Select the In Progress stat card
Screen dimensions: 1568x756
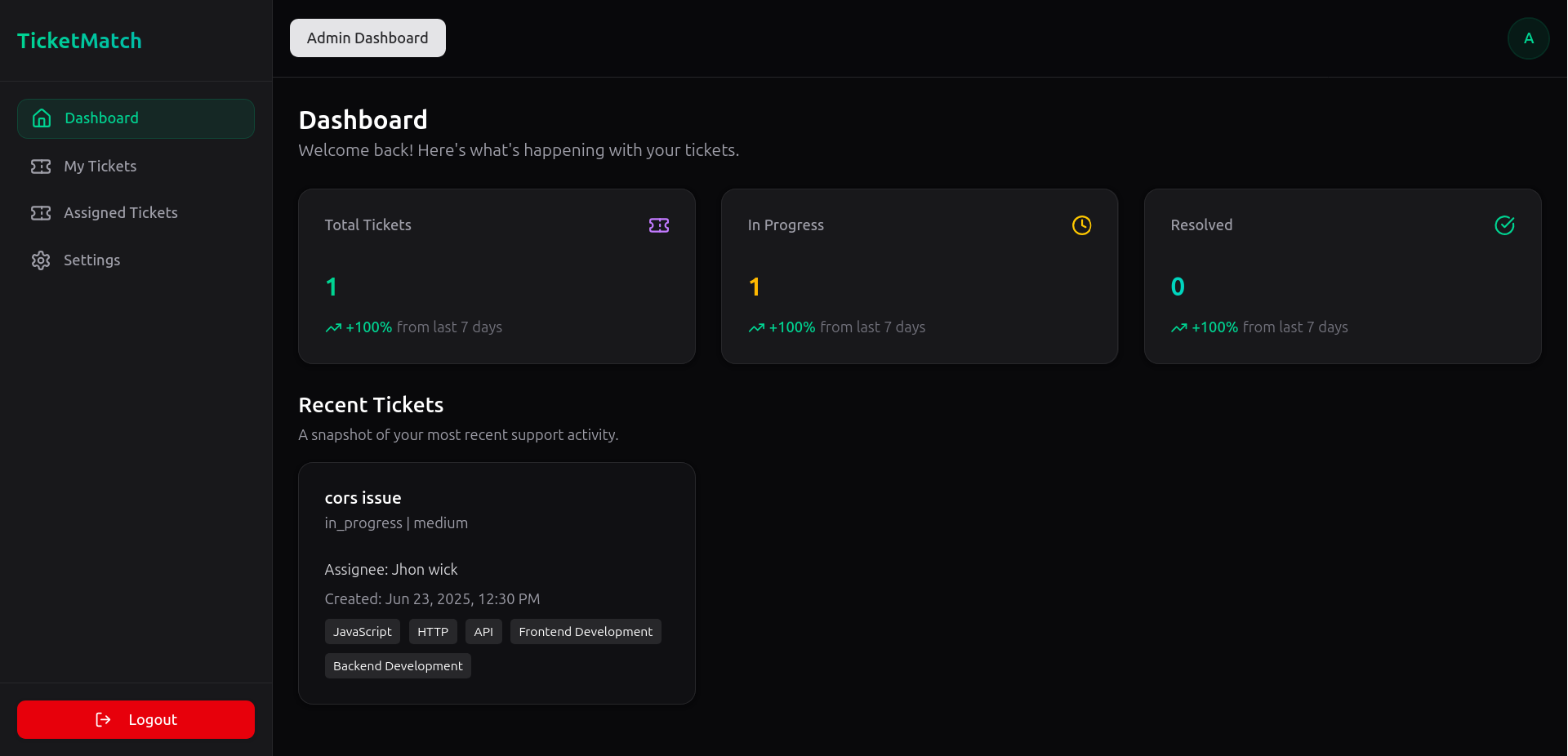pyautogui.click(x=920, y=277)
